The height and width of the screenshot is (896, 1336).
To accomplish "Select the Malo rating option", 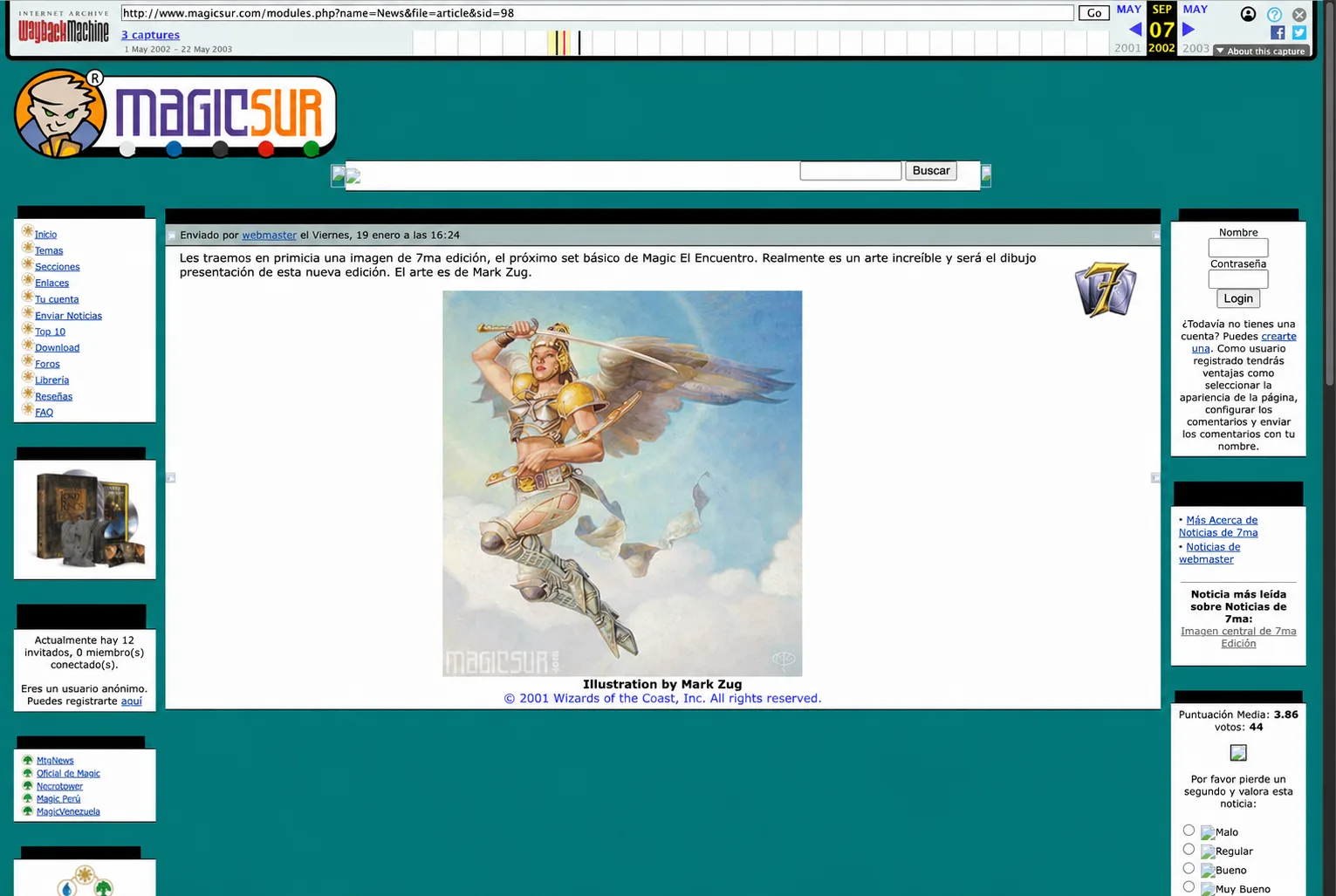I will pyautogui.click(x=1189, y=830).
